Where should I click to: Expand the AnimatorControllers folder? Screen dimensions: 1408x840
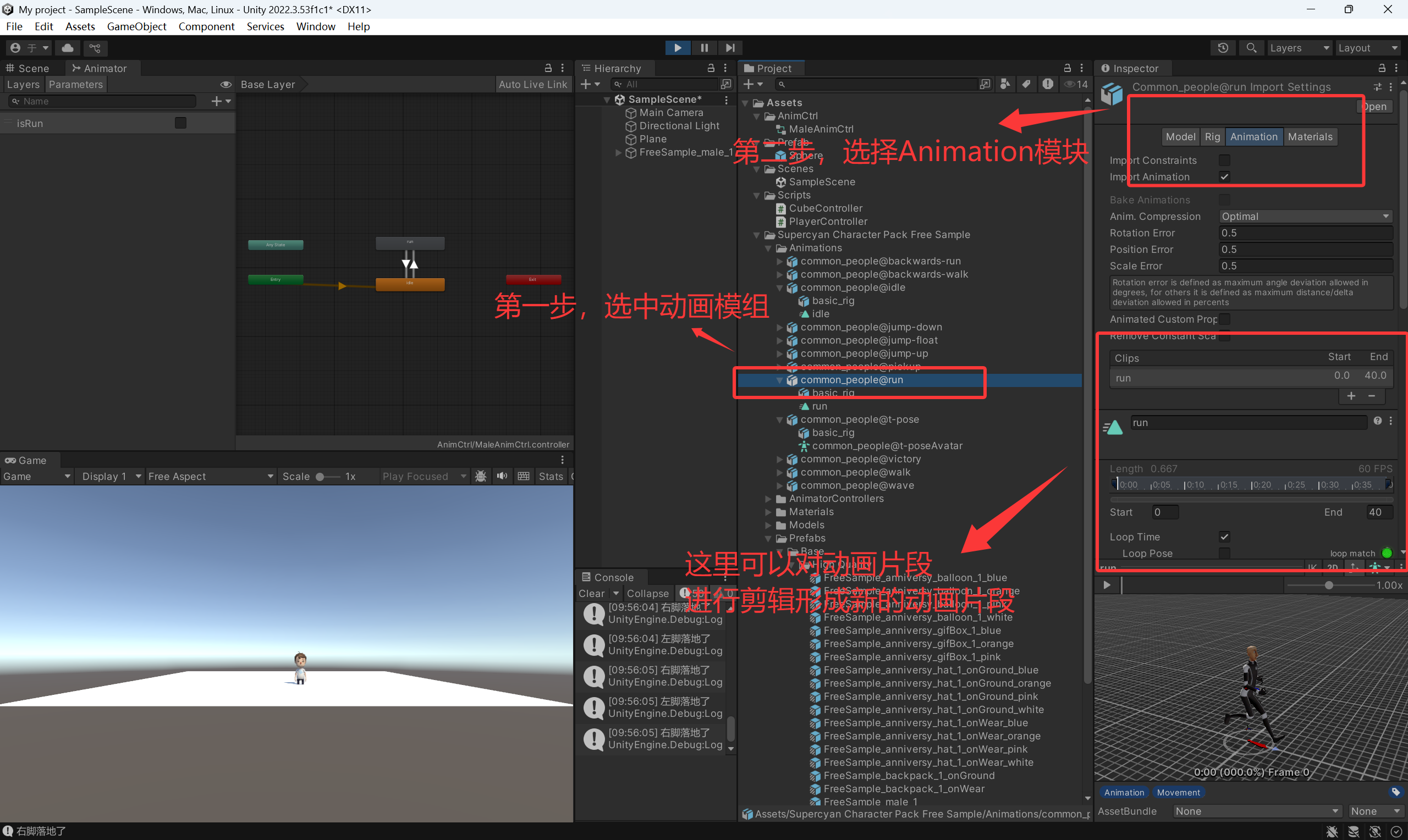(x=768, y=499)
